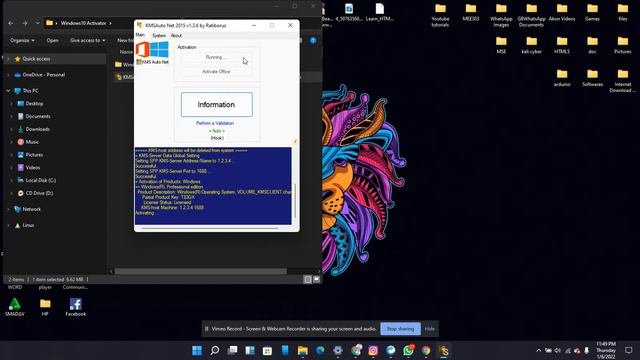Expand the Local Disk (C:) node
Image resolution: width=640 pixels, height=360 pixels.
[11, 180]
